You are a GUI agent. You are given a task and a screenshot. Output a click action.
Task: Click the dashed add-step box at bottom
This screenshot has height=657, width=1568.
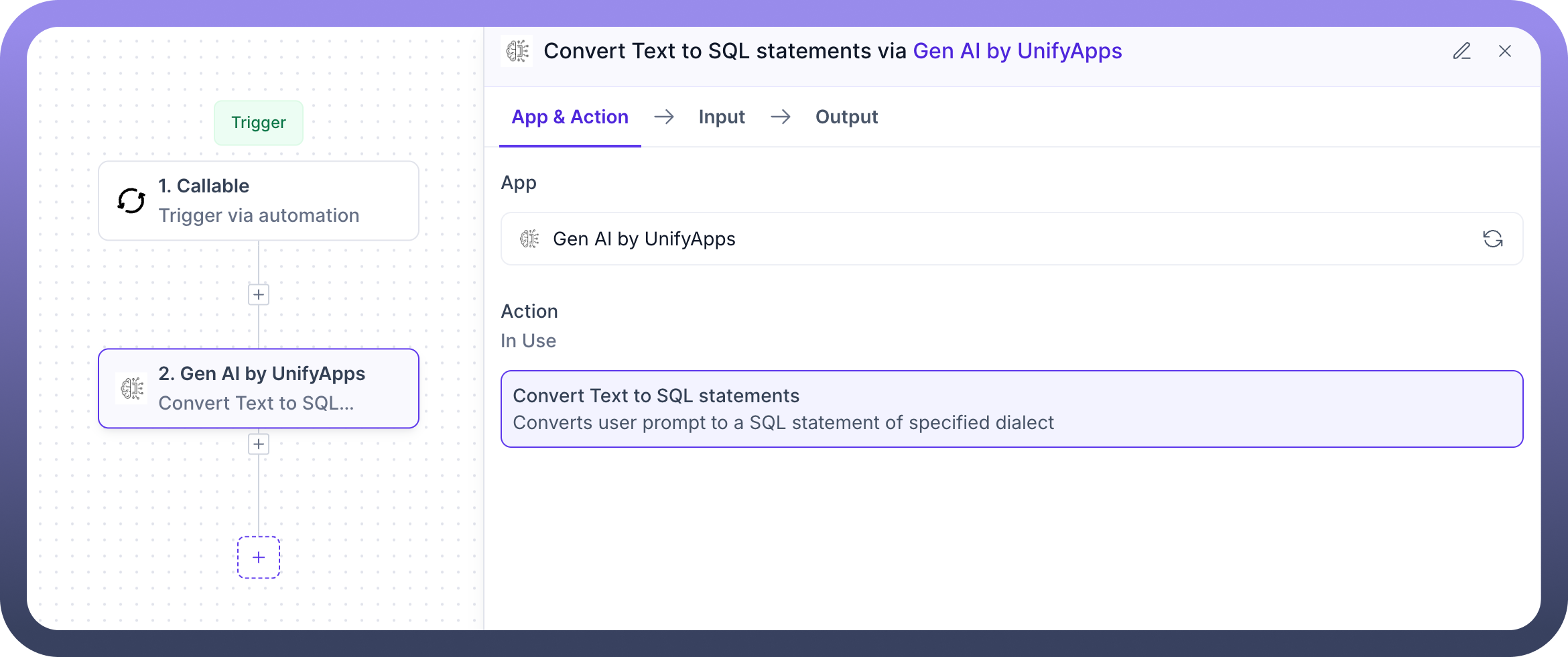tap(259, 557)
